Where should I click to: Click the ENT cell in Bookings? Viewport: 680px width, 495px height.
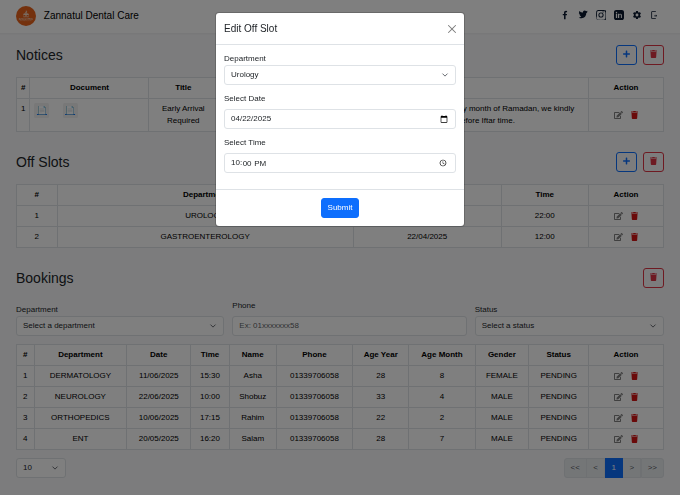coord(80,439)
